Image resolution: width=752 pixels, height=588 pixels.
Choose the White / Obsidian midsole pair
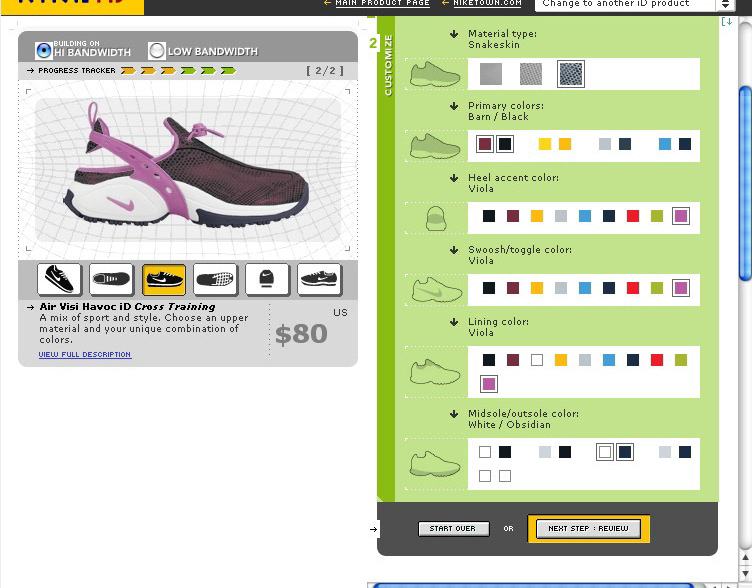(615, 452)
